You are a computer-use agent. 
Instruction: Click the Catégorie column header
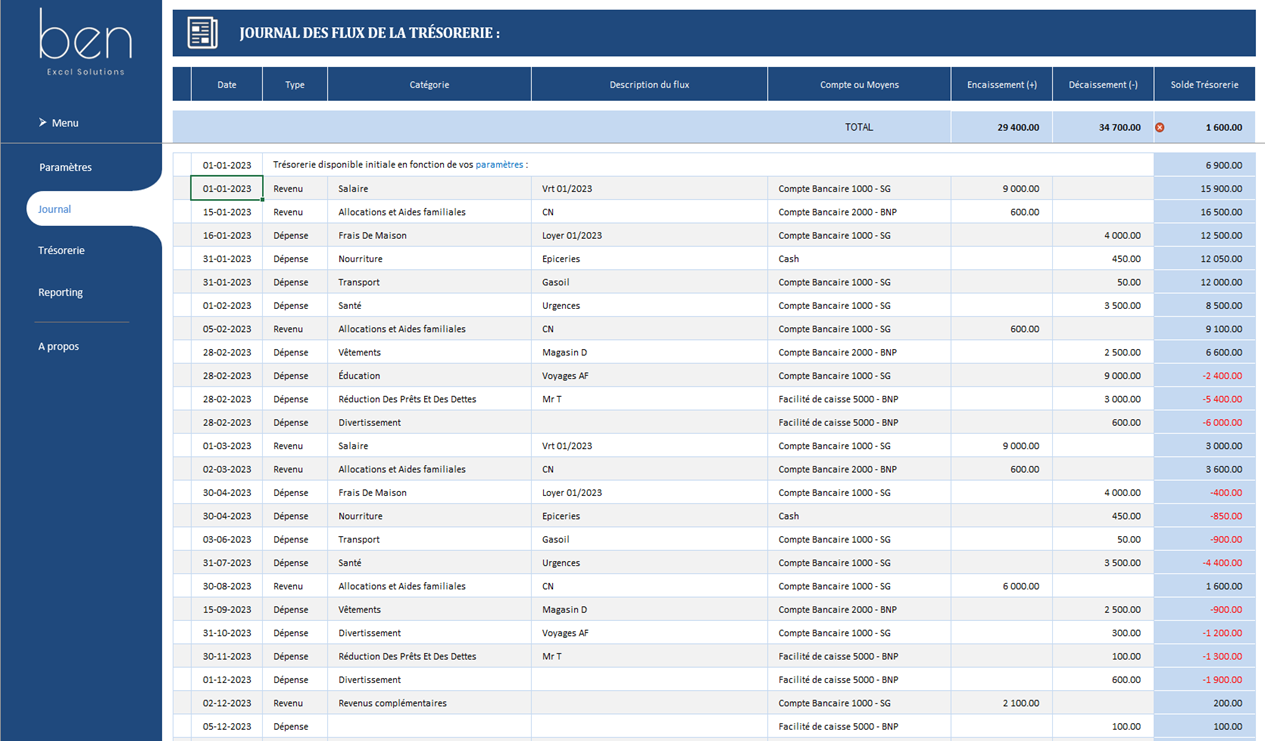click(429, 84)
